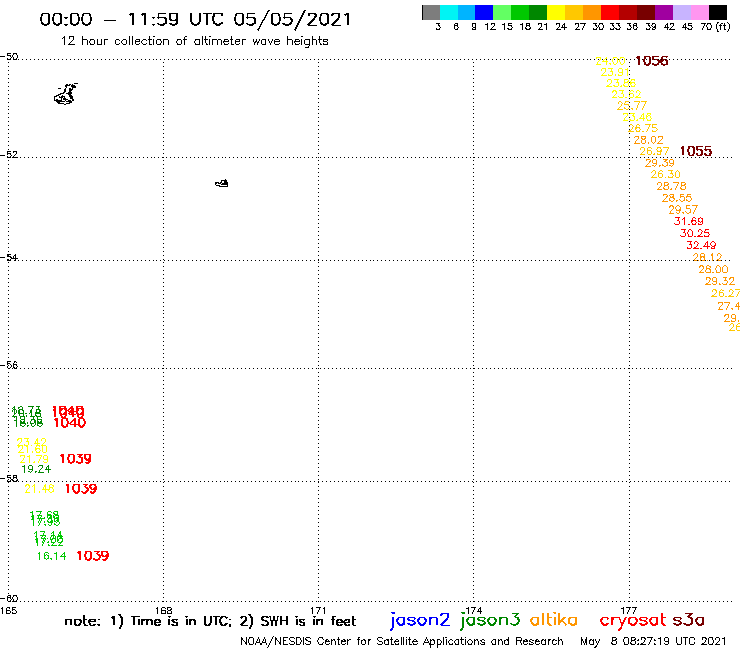Click the wave height value 28.55
This screenshot has height=650, width=740.
(x=677, y=198)
